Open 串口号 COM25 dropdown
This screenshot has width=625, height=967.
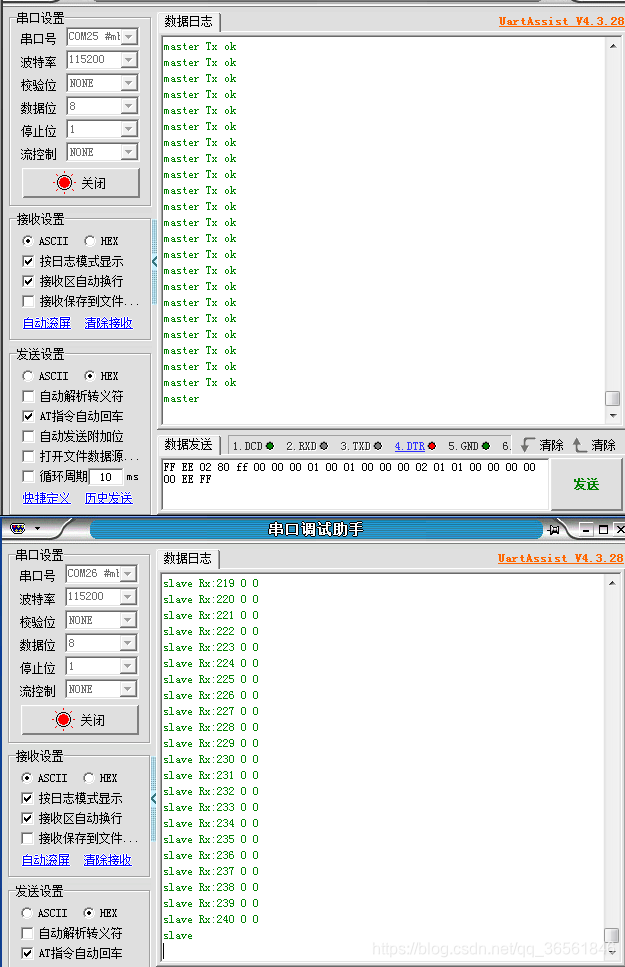pos(128,37)
